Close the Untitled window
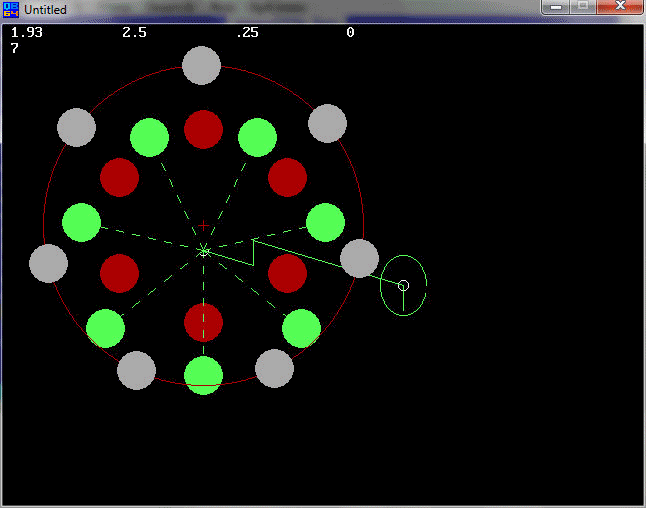This screenshot has width=646, height=508. coord(619,8)
